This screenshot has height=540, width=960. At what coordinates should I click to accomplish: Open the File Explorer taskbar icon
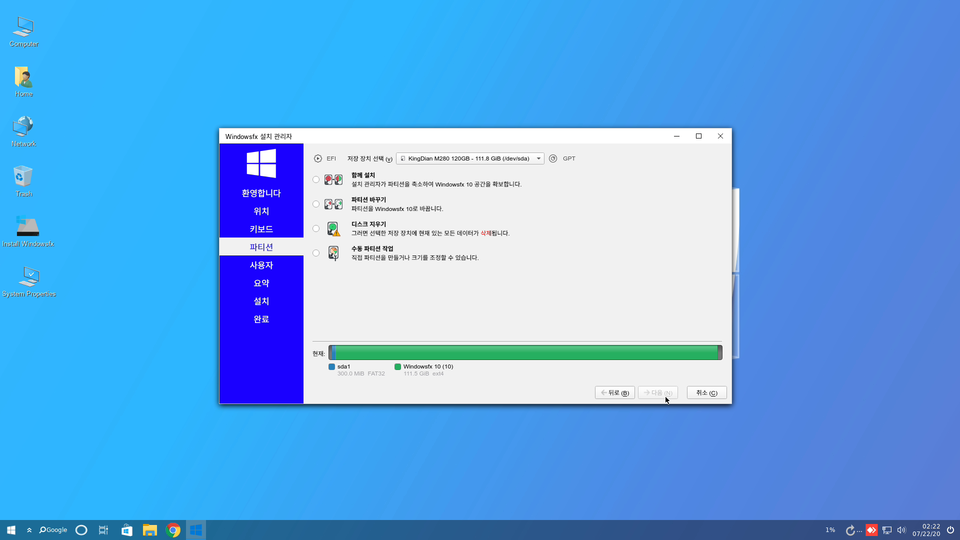point(150,530)
